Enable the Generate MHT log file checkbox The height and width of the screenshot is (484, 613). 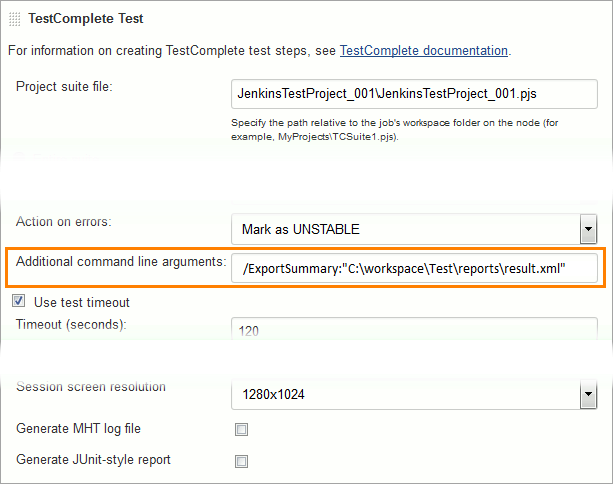pyautogui.click(x=240, y=430)
